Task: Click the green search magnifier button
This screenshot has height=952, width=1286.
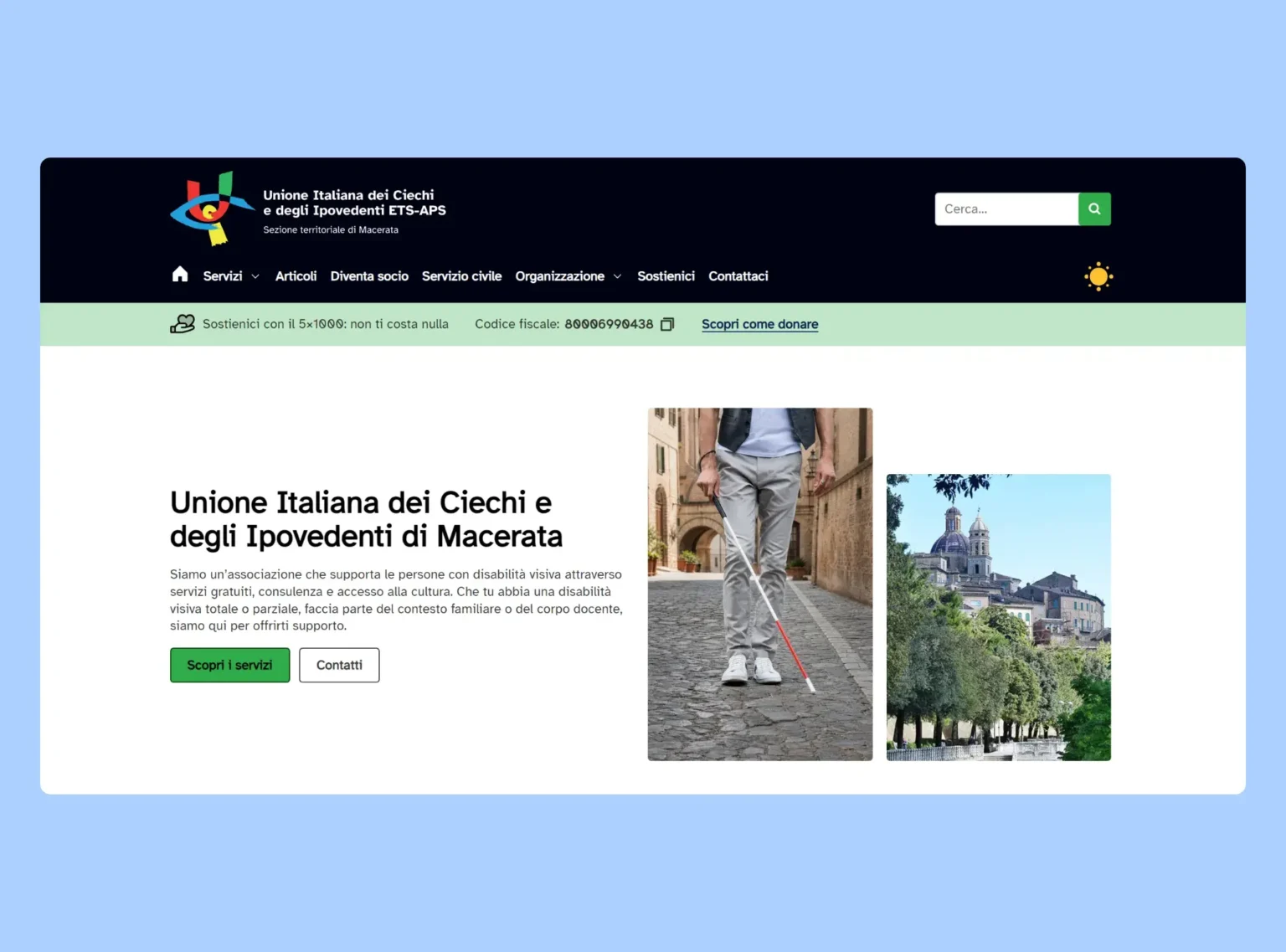Action: pyautogui.click(x=1094, y=209)
